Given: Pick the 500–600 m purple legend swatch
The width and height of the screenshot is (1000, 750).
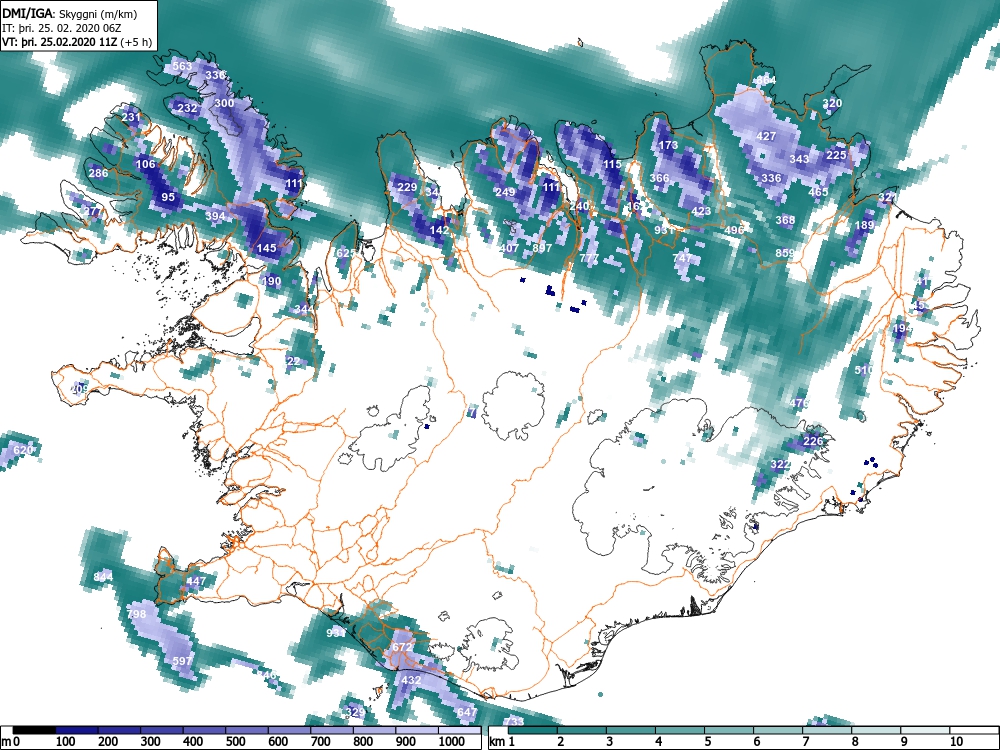Looking at the screenshot, I should [247, 730].
